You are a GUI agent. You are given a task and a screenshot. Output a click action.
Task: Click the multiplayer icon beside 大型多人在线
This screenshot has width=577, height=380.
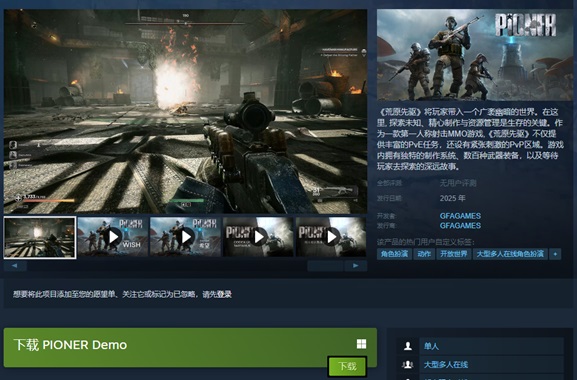(x=408, y=365)
